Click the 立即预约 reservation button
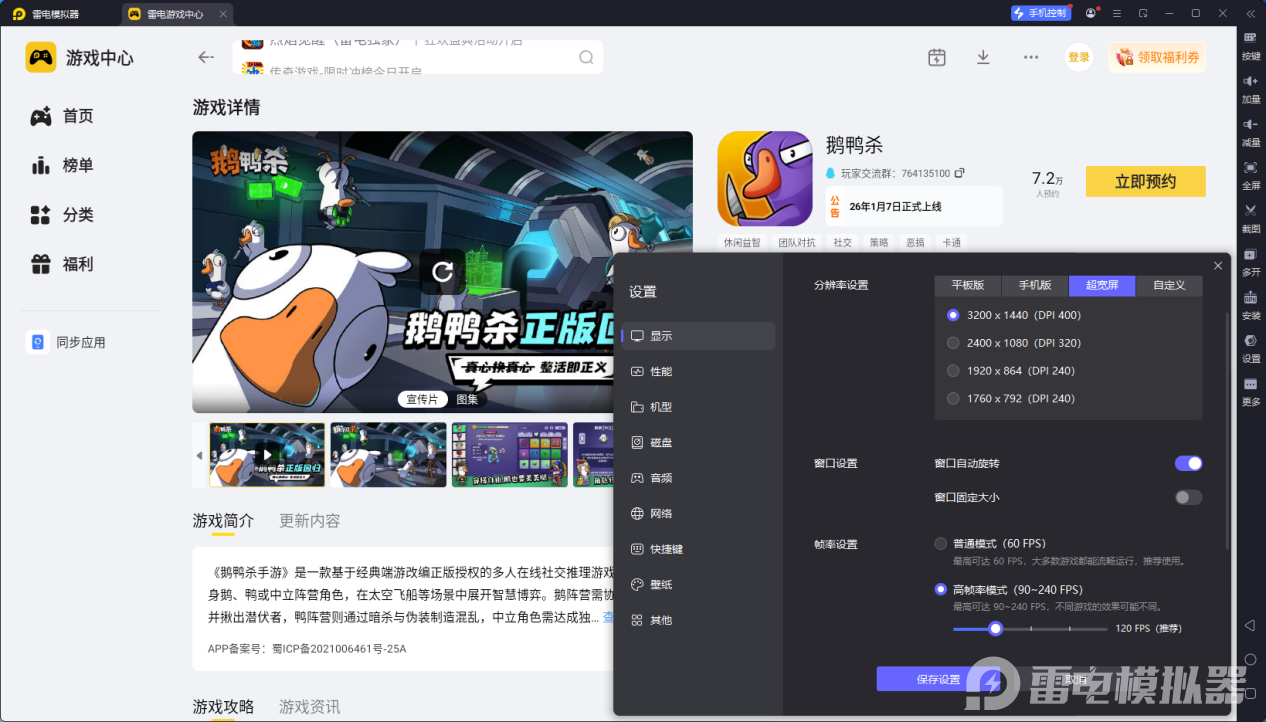Screen dimensions: 1266x722 click(x=1145, y=181)
